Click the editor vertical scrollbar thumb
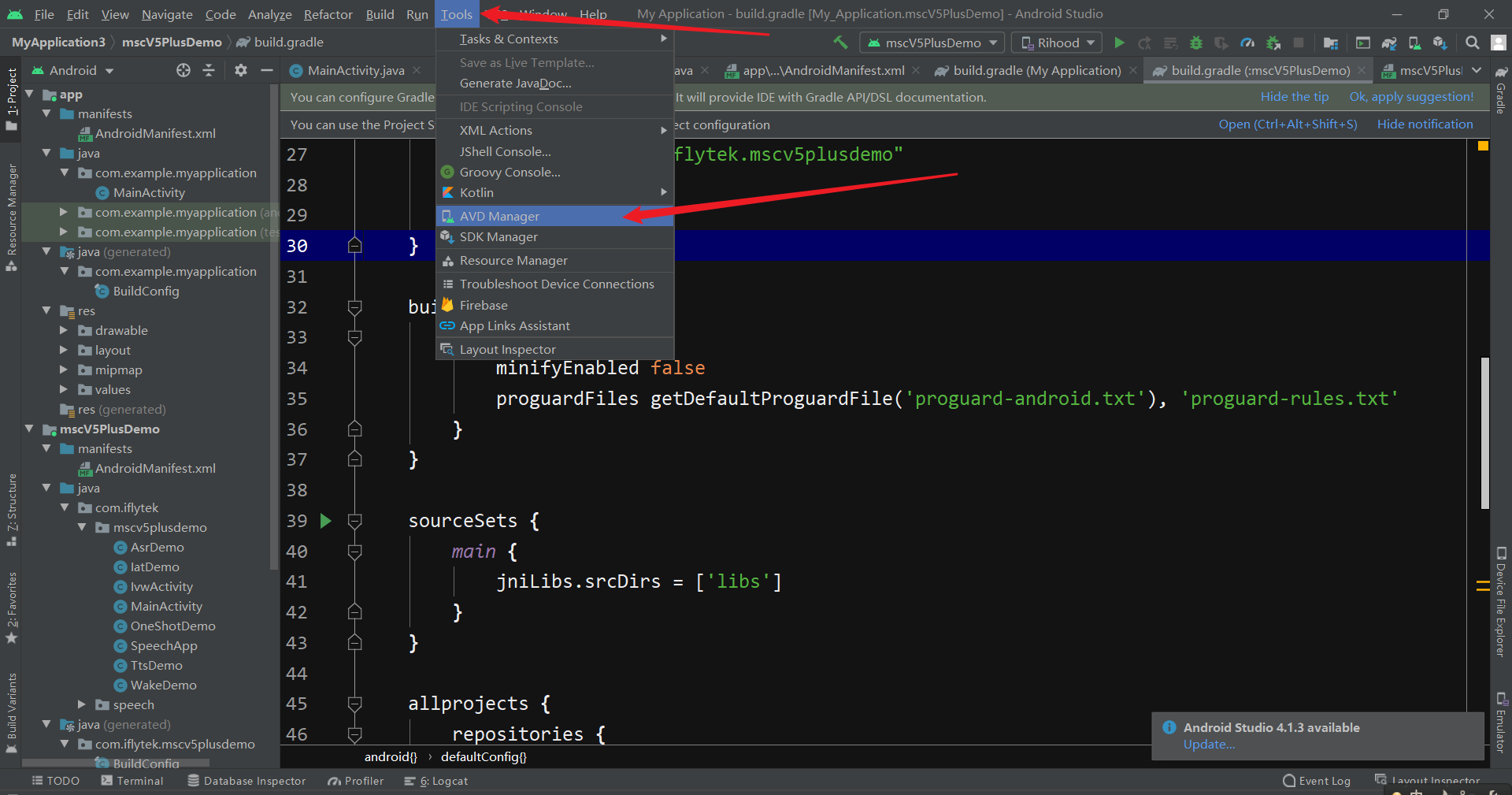Screen dimensions: 1512x795 click(1485, 433)
